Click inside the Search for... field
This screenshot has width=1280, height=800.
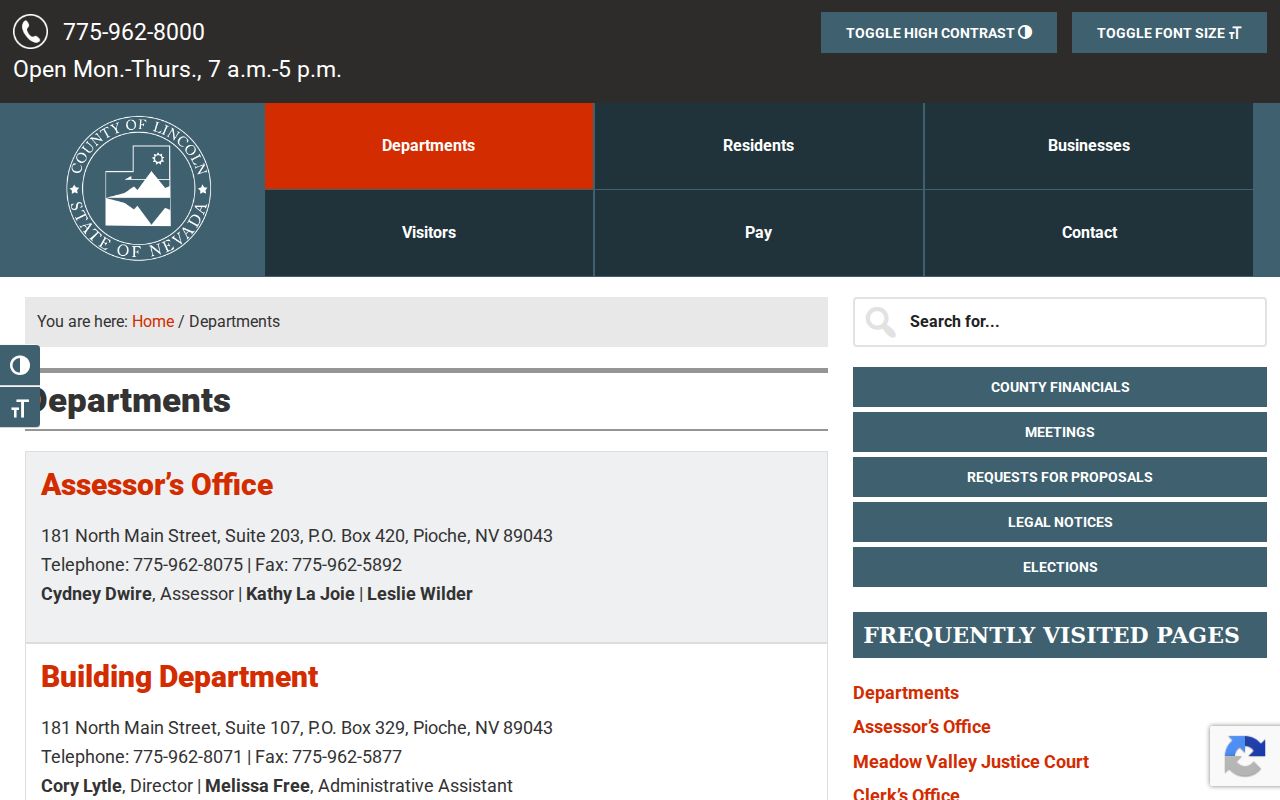tap(1060, 322)
